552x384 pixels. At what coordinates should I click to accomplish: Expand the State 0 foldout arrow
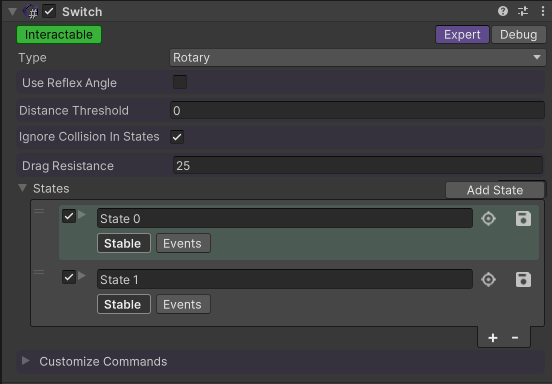[82, 214]
